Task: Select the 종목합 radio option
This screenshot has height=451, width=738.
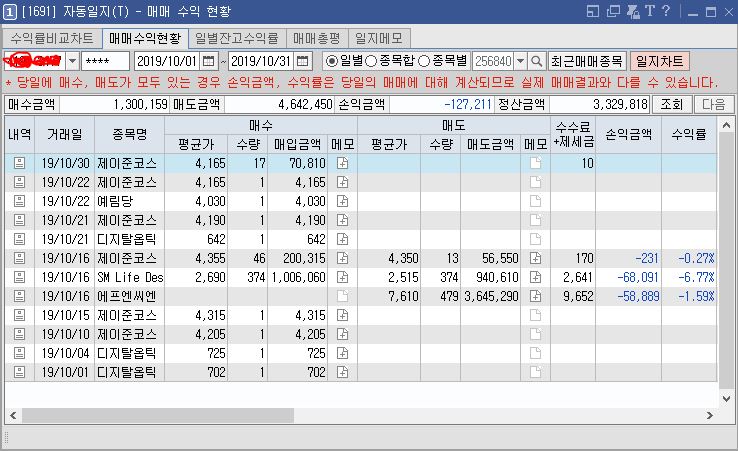Action: [371, 61]
